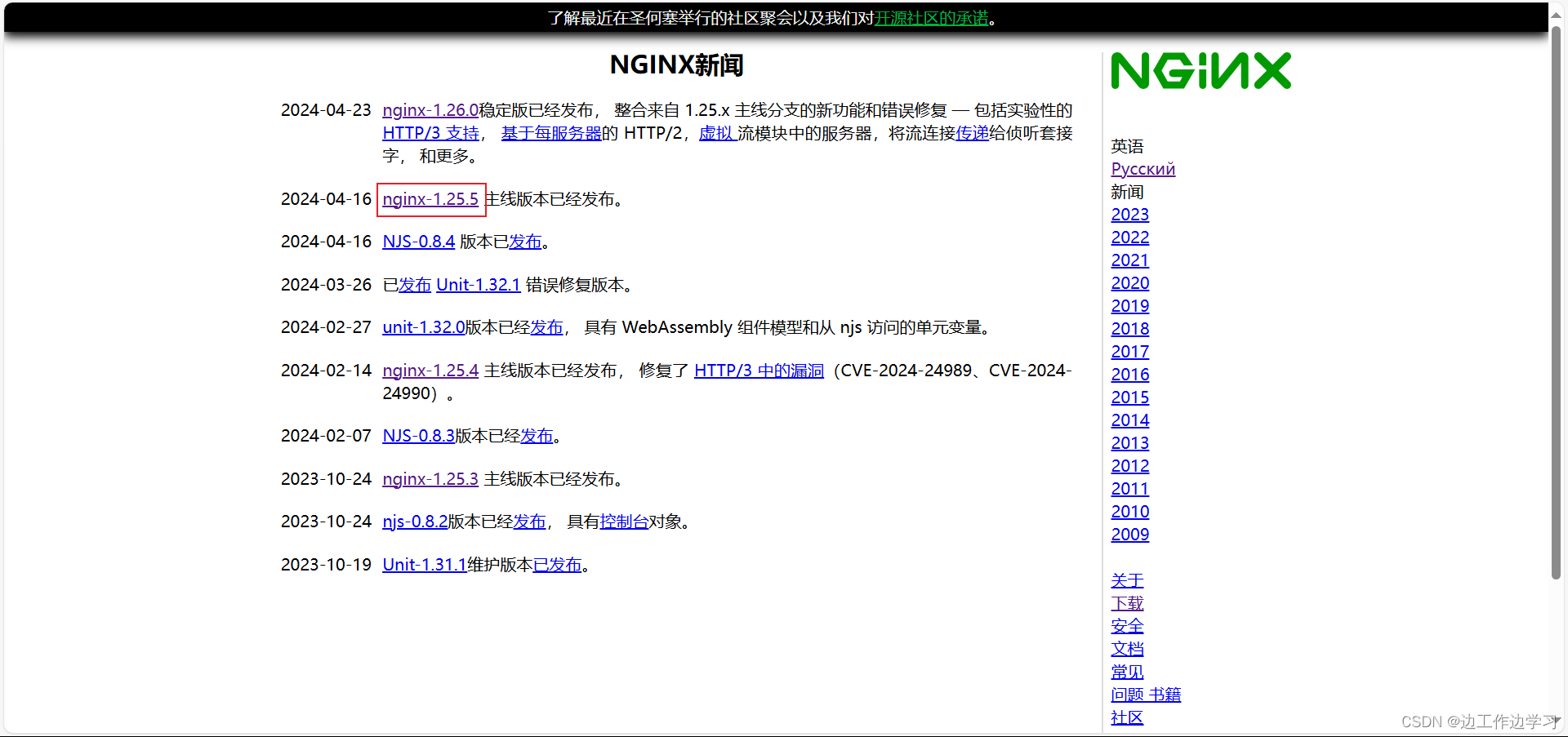Open the 2017 news archive
The image size is (1568, 737).
(1129, 352)
